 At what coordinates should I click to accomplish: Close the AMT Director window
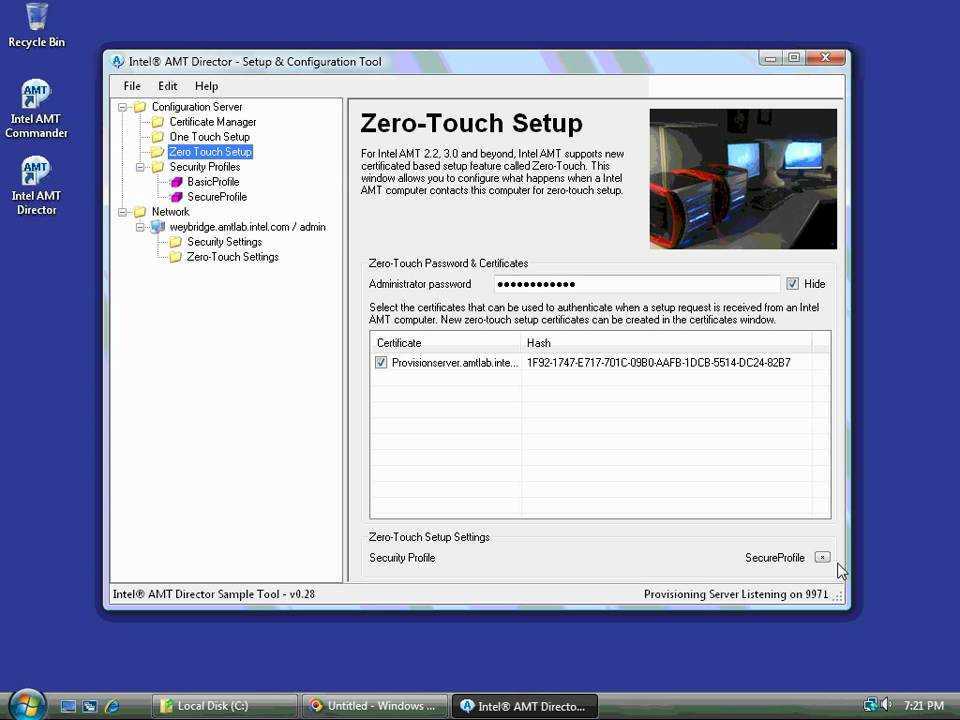(x=825, y=58)
